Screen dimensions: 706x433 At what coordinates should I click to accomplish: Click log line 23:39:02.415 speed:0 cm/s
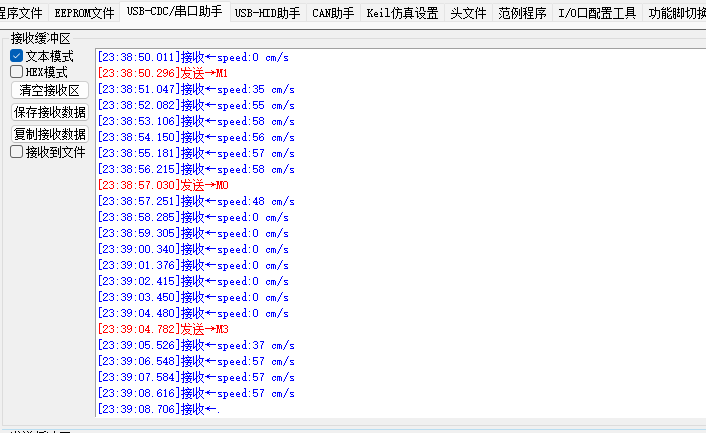[193, 281]
